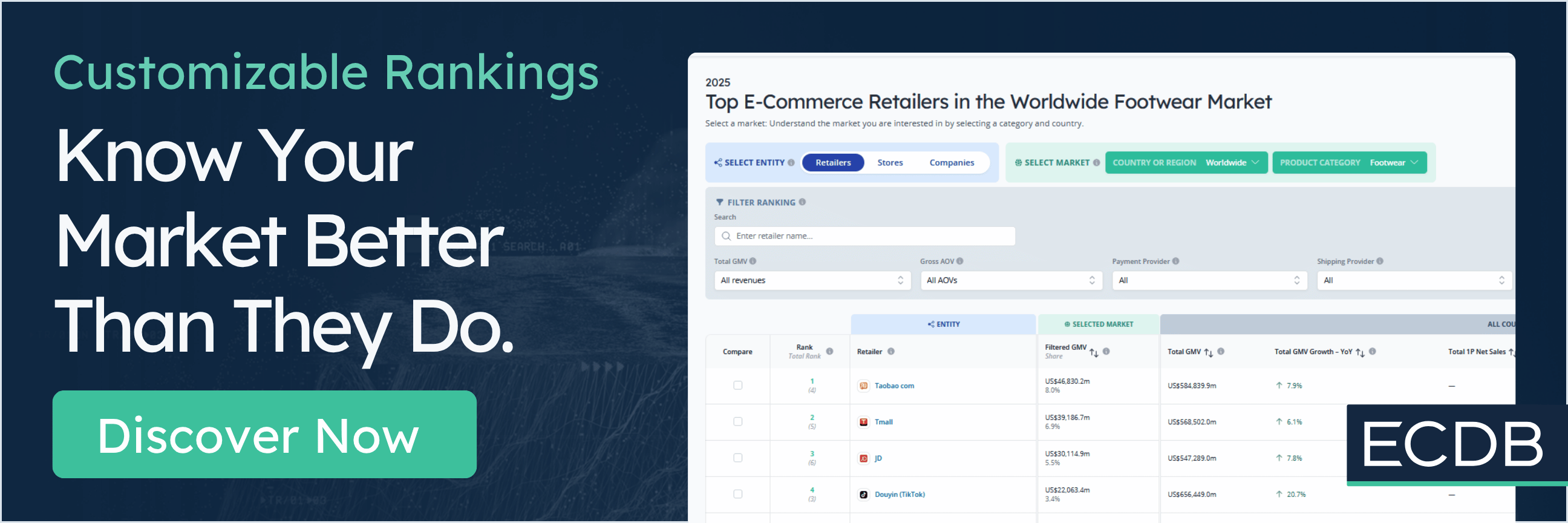Open the Country or Region Worldwide dropdown

[x=1186, y=163]
